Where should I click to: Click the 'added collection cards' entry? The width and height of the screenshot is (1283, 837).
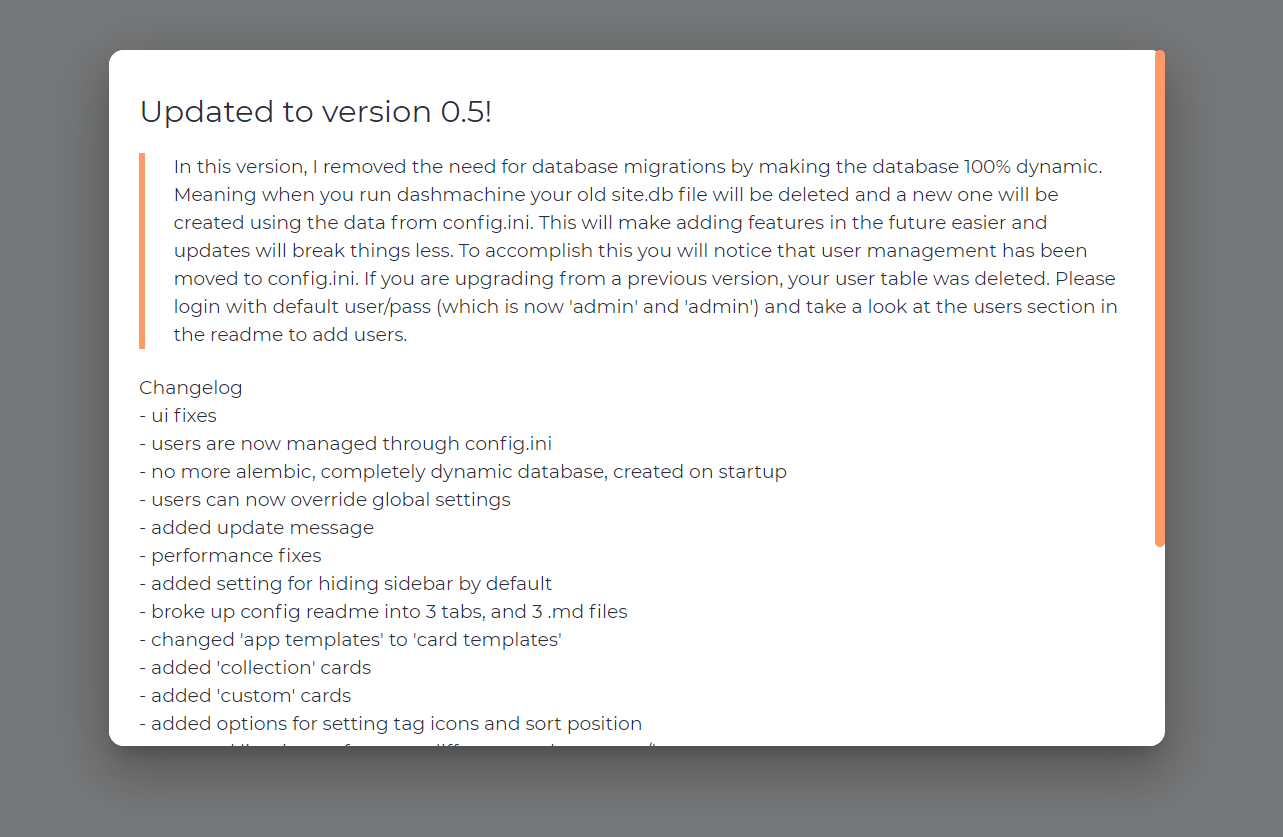(255, 667)
